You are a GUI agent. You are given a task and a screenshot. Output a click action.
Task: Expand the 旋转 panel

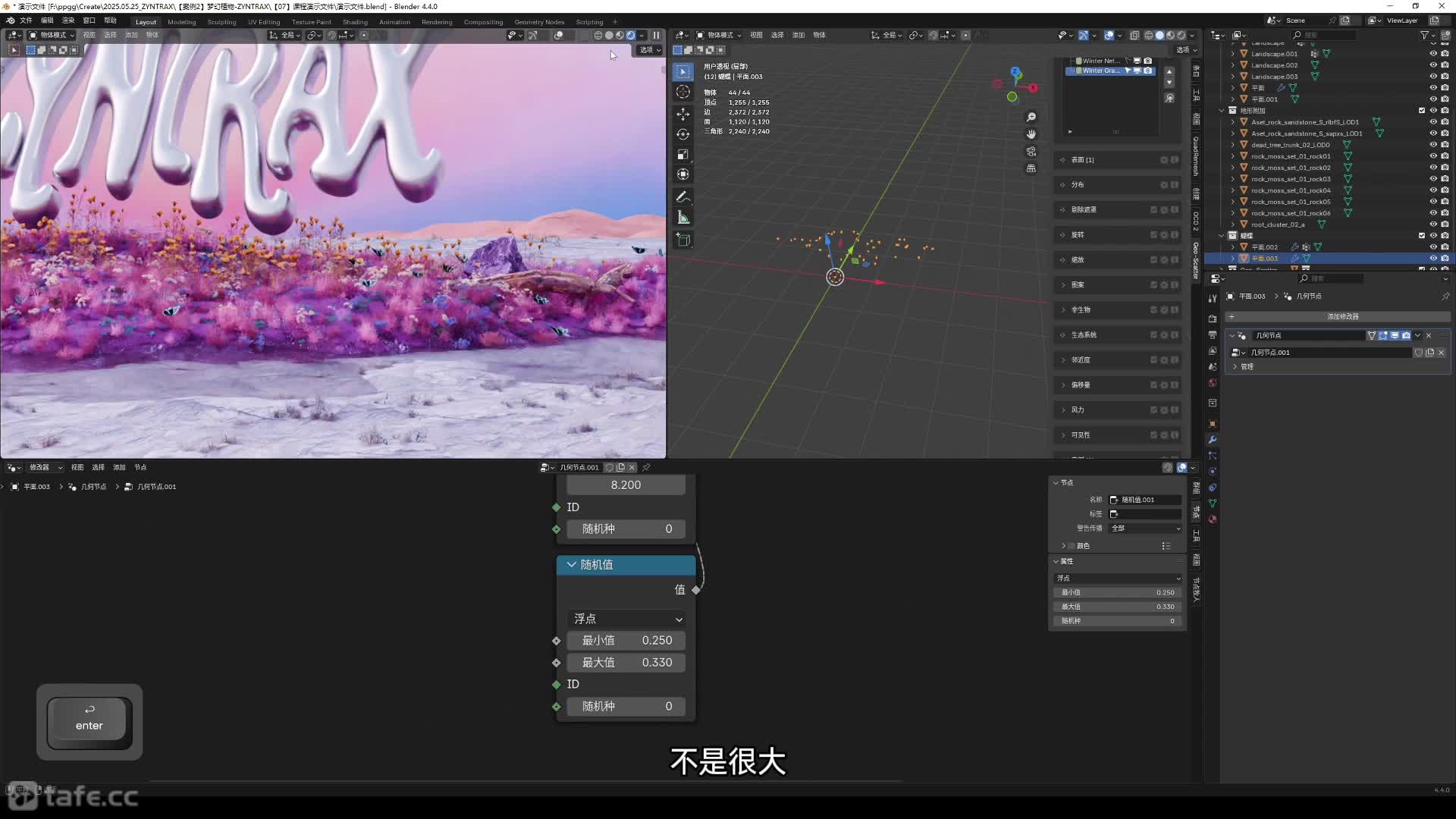(1117, 235)
